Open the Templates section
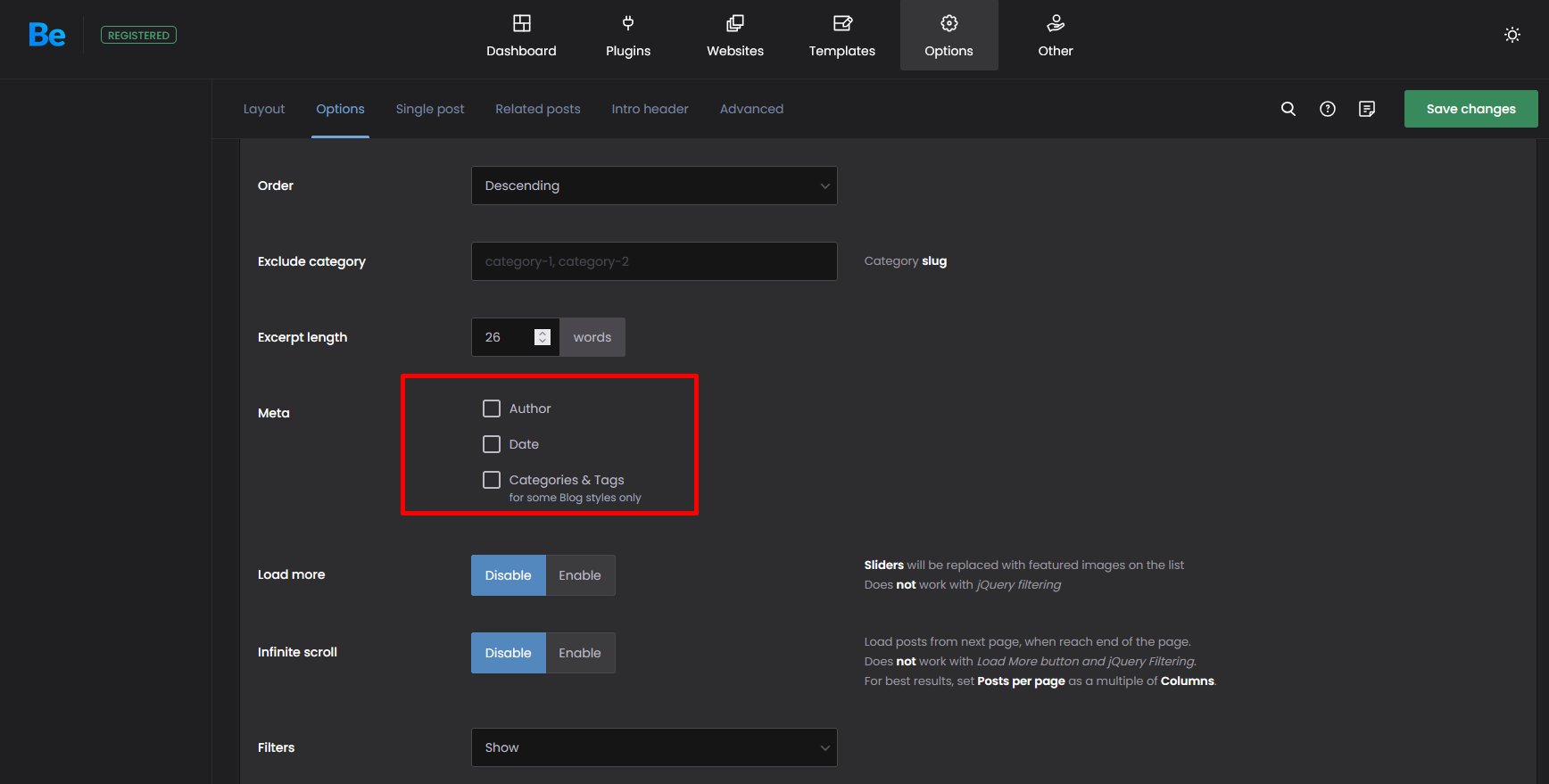 click(x=841, y=36)
